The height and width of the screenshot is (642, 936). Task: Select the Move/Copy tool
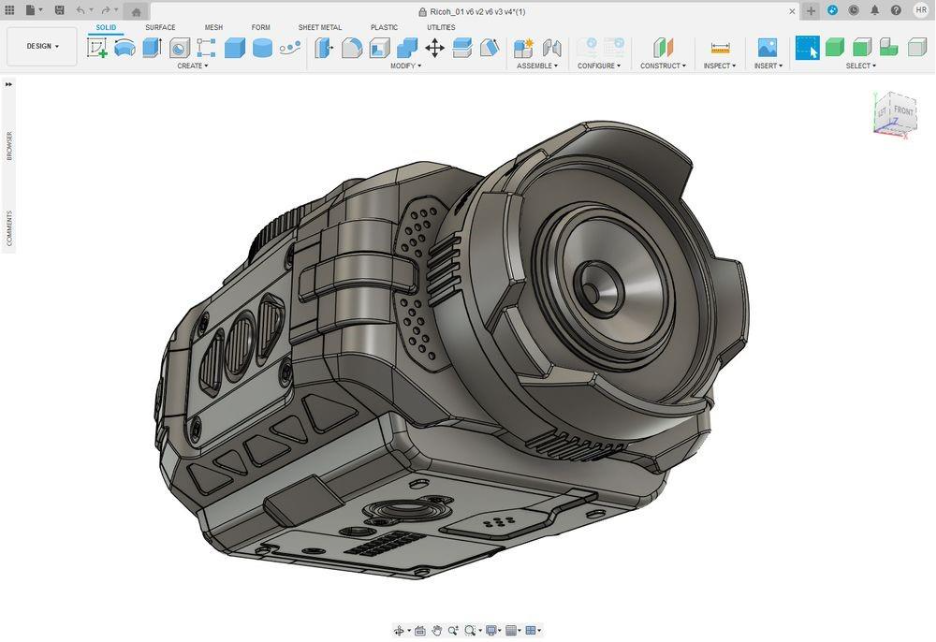pos(435,48)
